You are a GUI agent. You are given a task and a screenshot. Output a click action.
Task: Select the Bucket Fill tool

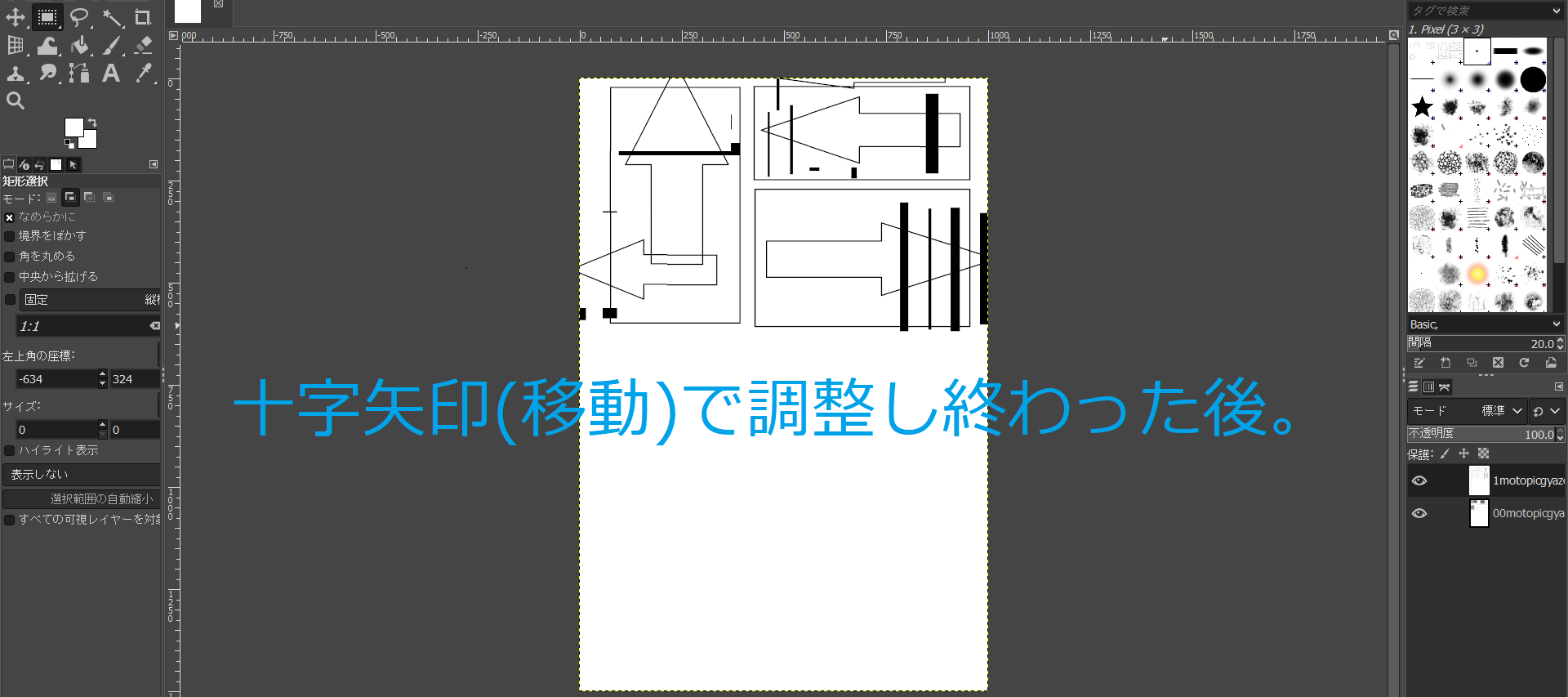coord(80,46)
